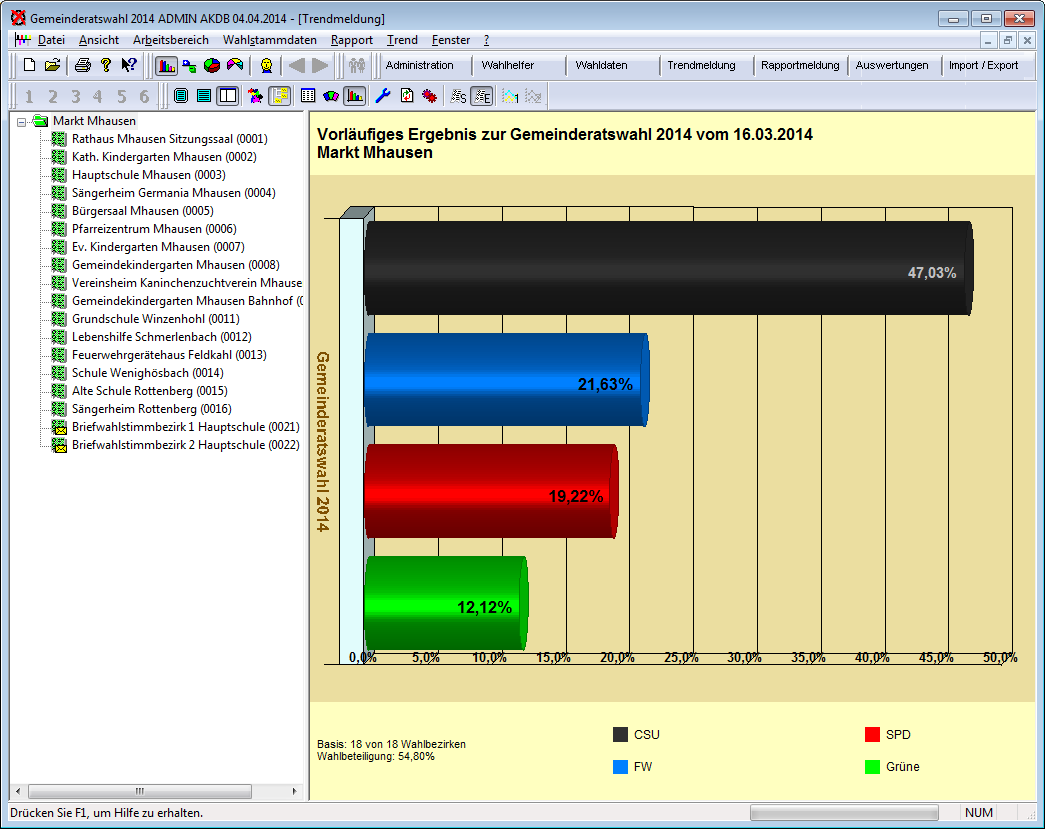Click the blue wrench settings icon
The image size is (1045, 829).
383,96
